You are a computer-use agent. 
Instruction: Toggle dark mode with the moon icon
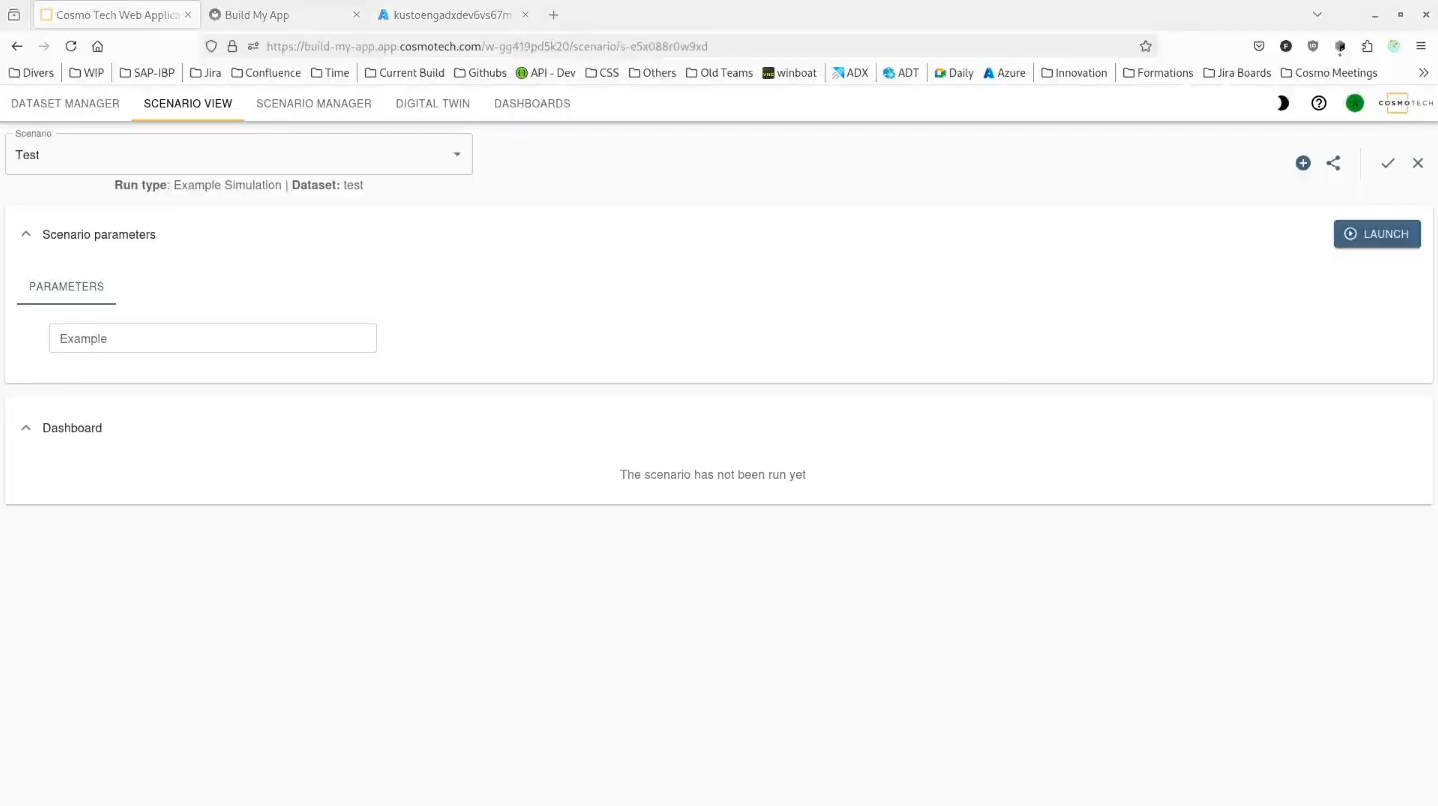pos(1283,103)
